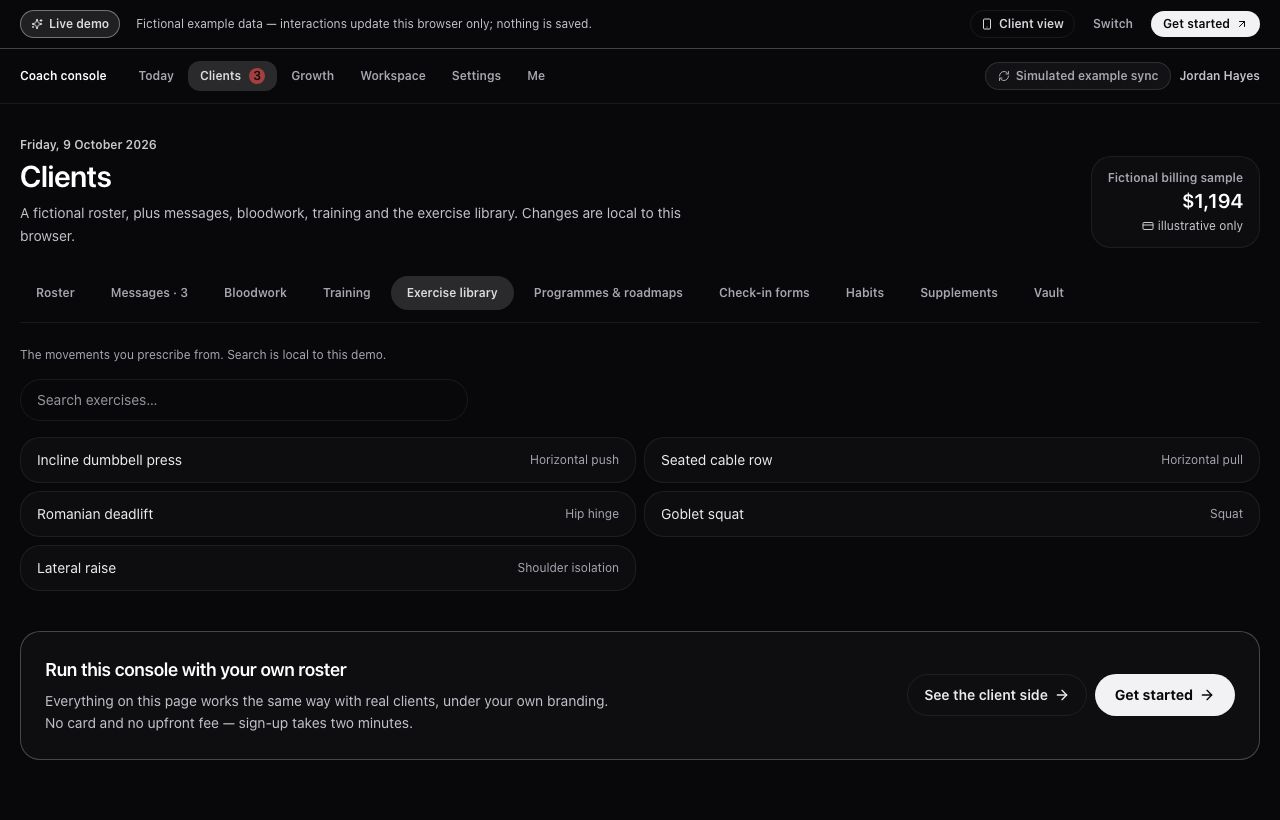
Task: Click the Hip hinge tag
Action: [592, 514]
